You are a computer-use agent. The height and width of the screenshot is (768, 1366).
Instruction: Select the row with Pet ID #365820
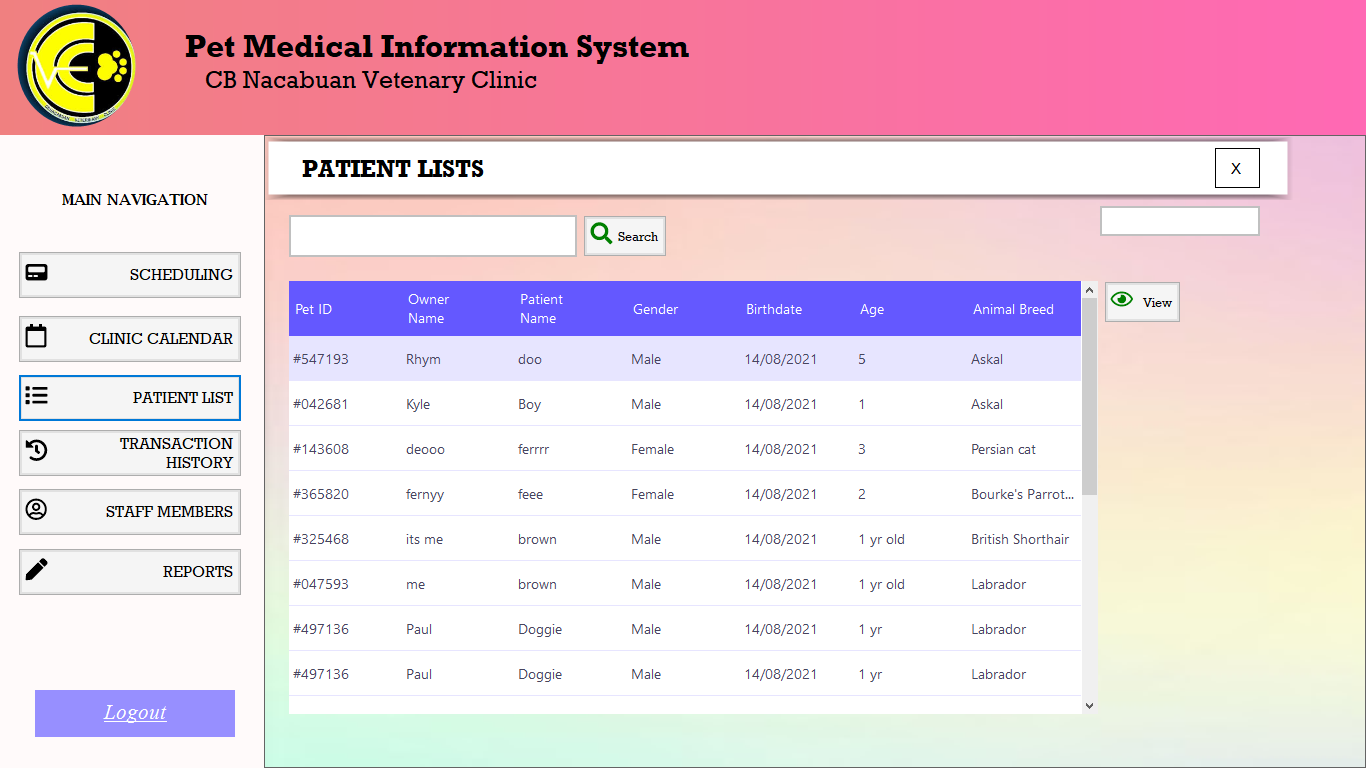pyautogui.click(x=685, y=494)
